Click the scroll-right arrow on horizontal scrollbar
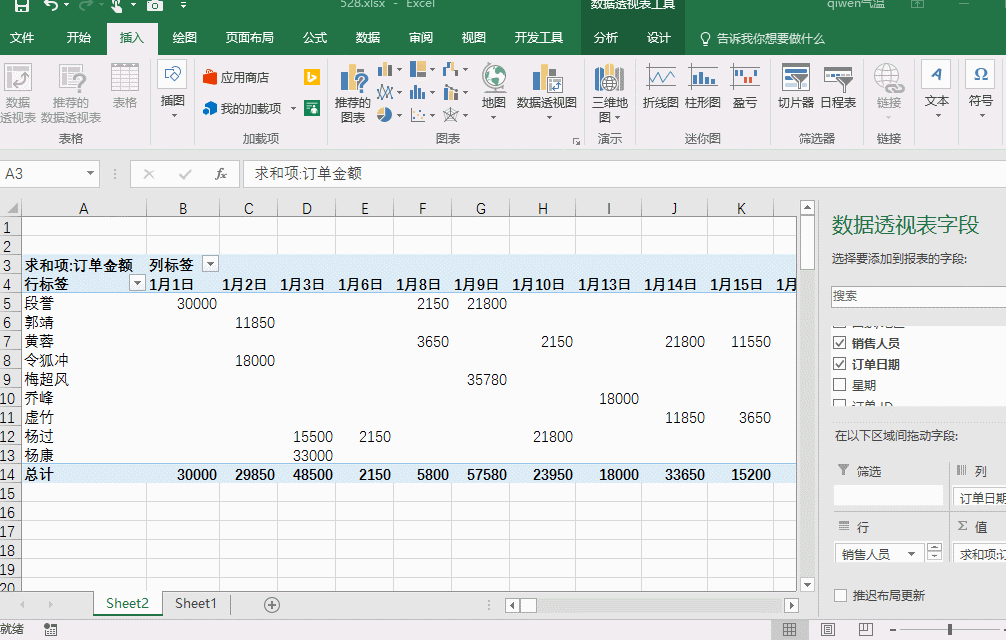The image size is (1006, 640). (x=791, y=605)
